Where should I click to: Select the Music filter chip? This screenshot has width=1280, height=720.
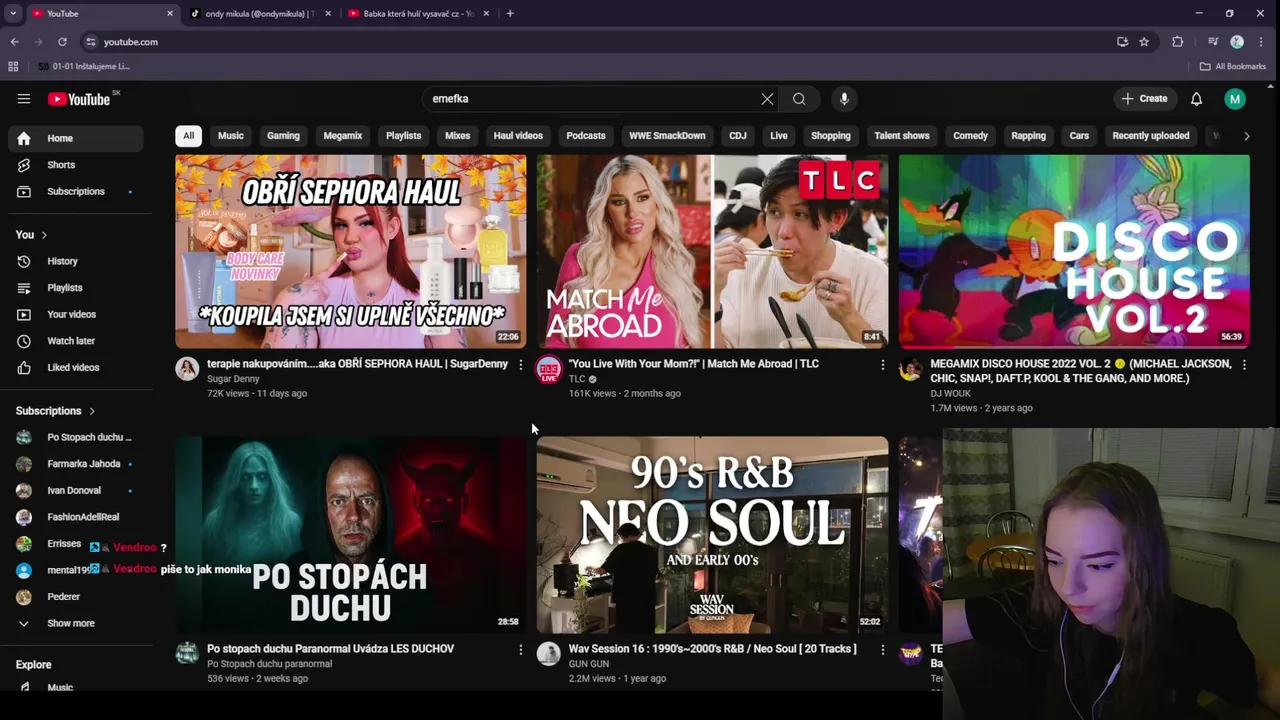pos(231,136)
